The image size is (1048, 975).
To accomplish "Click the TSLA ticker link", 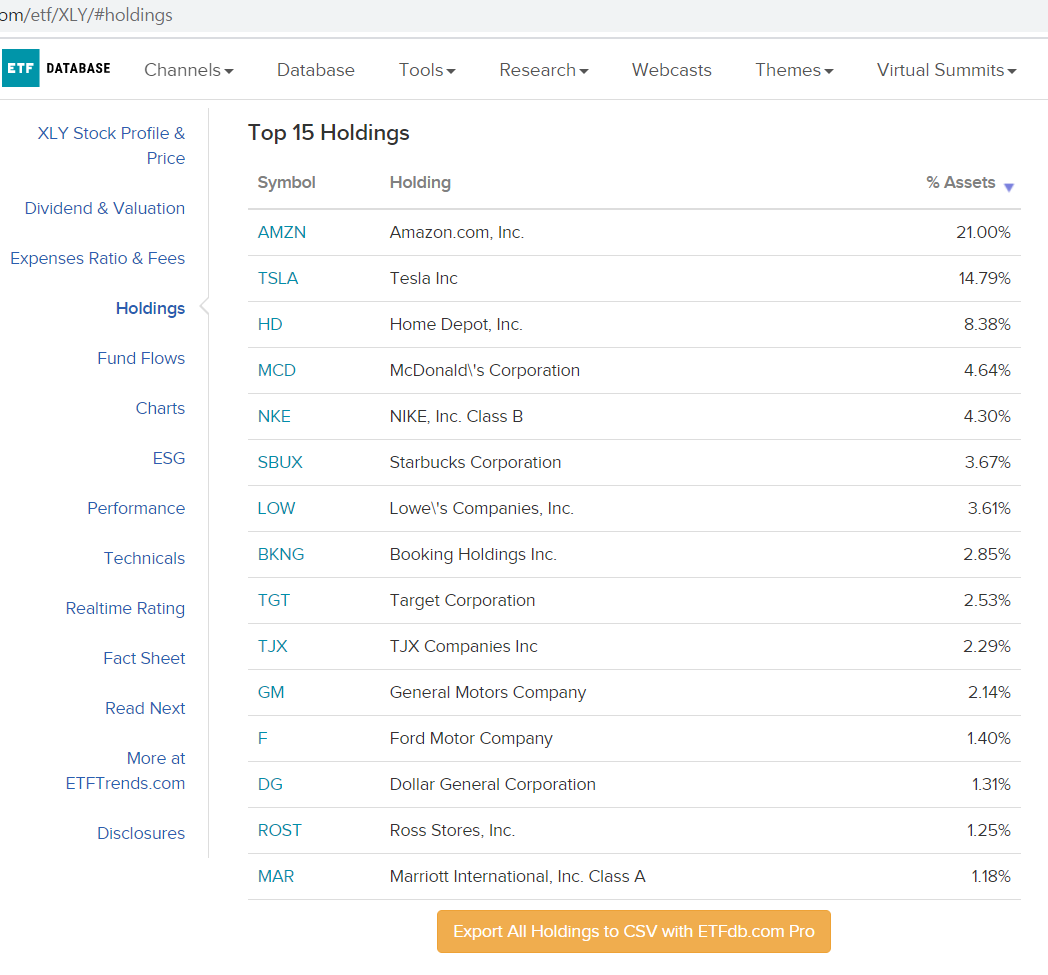I will coord(278,278).
